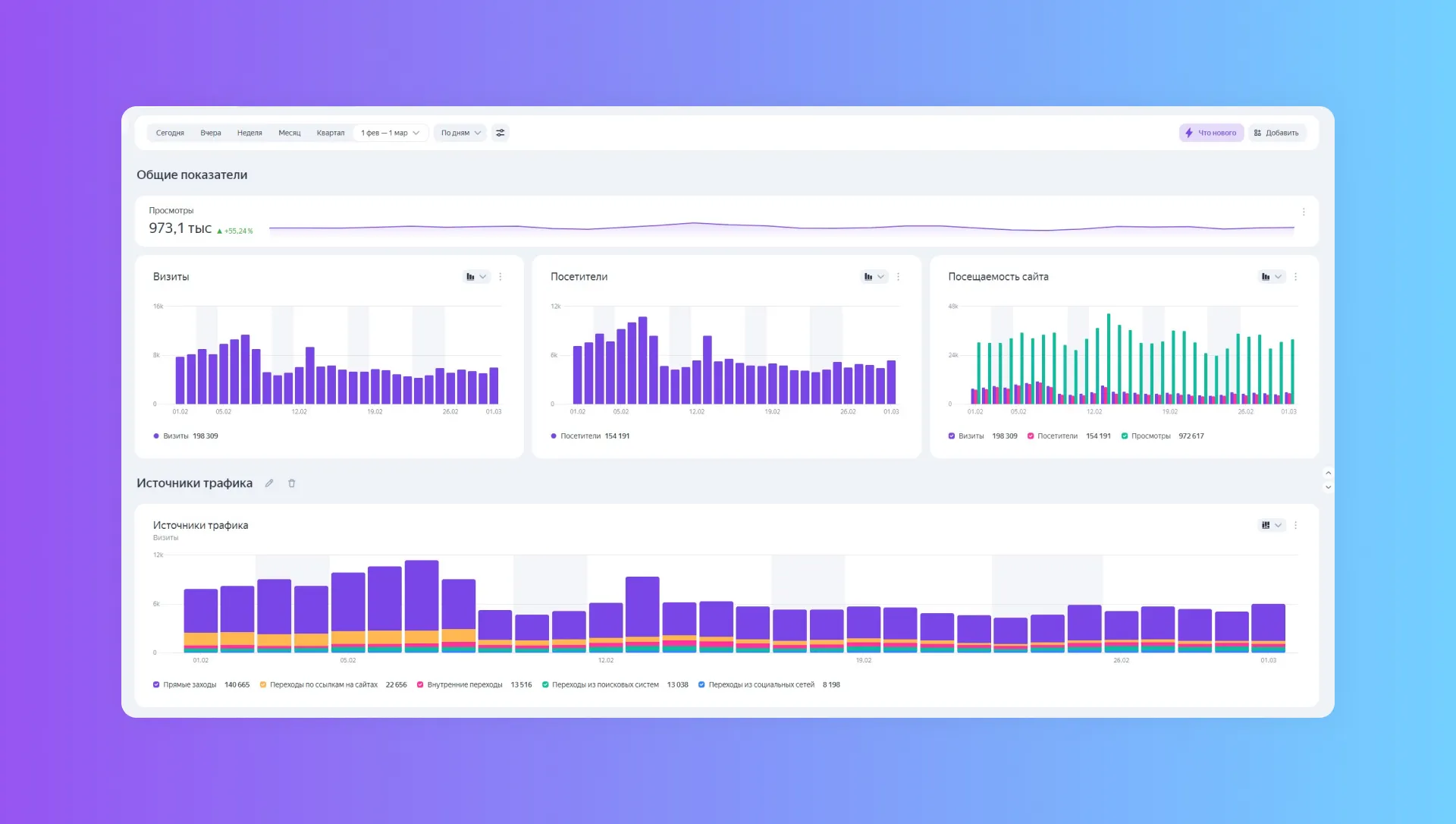Screen dimensions: 1456x824
Task: Select the Квартал period tab
Action: [331, 133]
